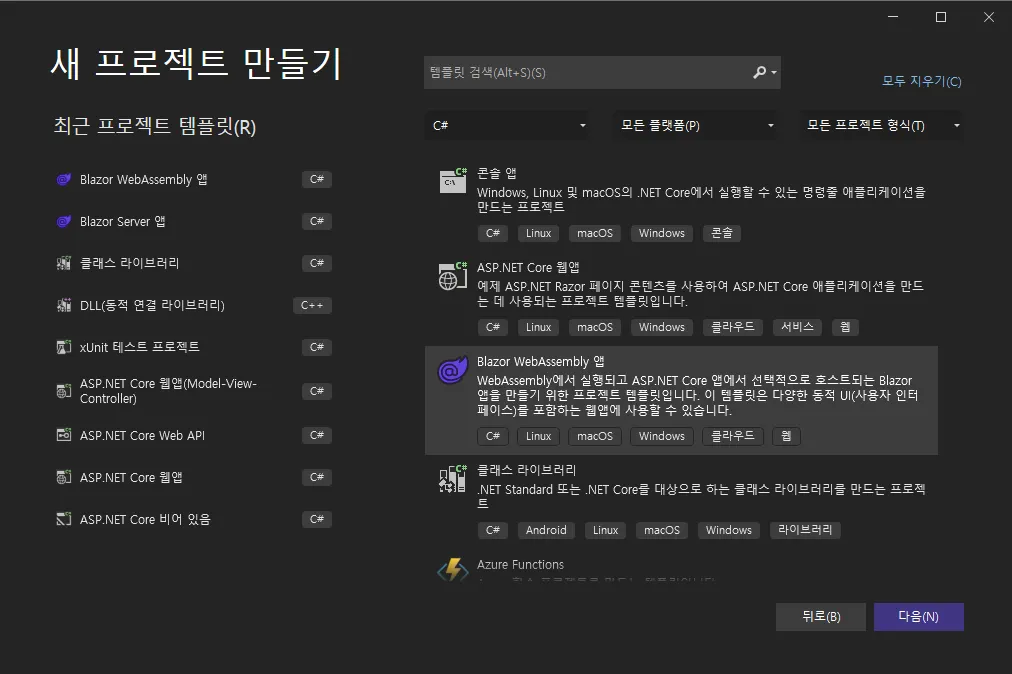This screenshot has width=1012, height=674.
Task: Click the 다음(N) button
Action: [x=918, y=617]
